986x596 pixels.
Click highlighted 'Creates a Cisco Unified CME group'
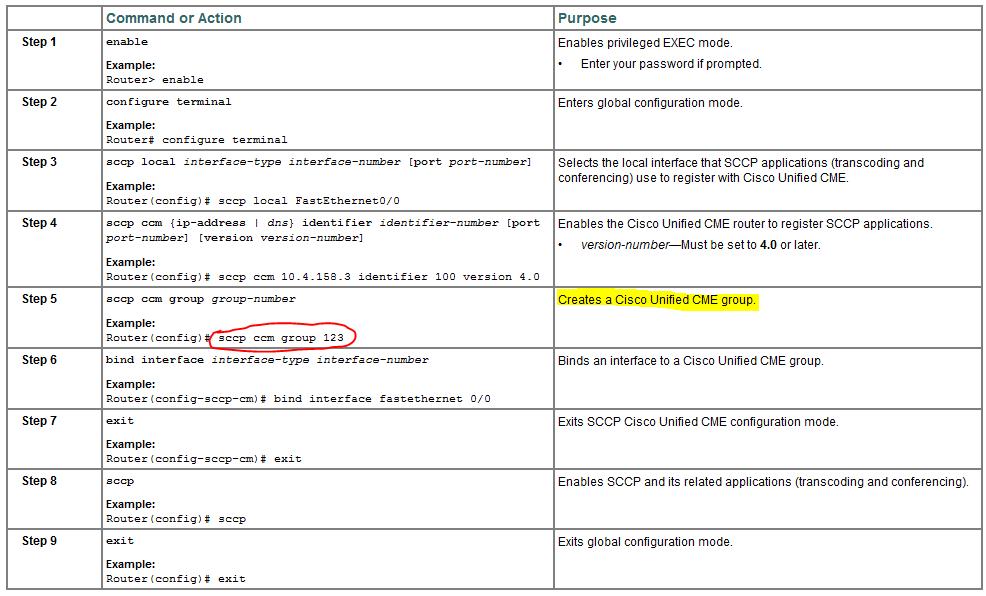coord(656,300)
